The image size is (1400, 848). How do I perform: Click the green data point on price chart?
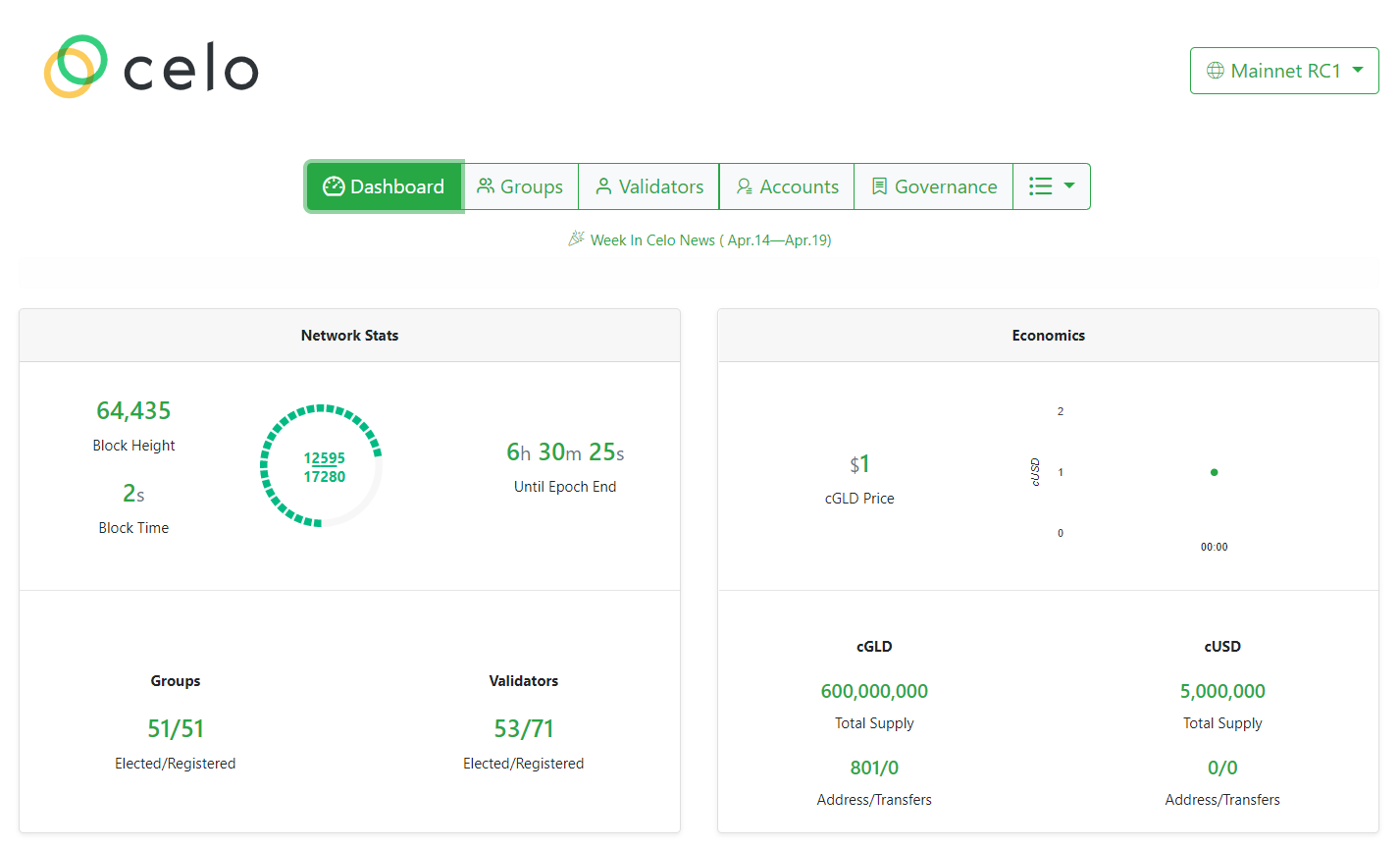click(x=1214, y=472)
